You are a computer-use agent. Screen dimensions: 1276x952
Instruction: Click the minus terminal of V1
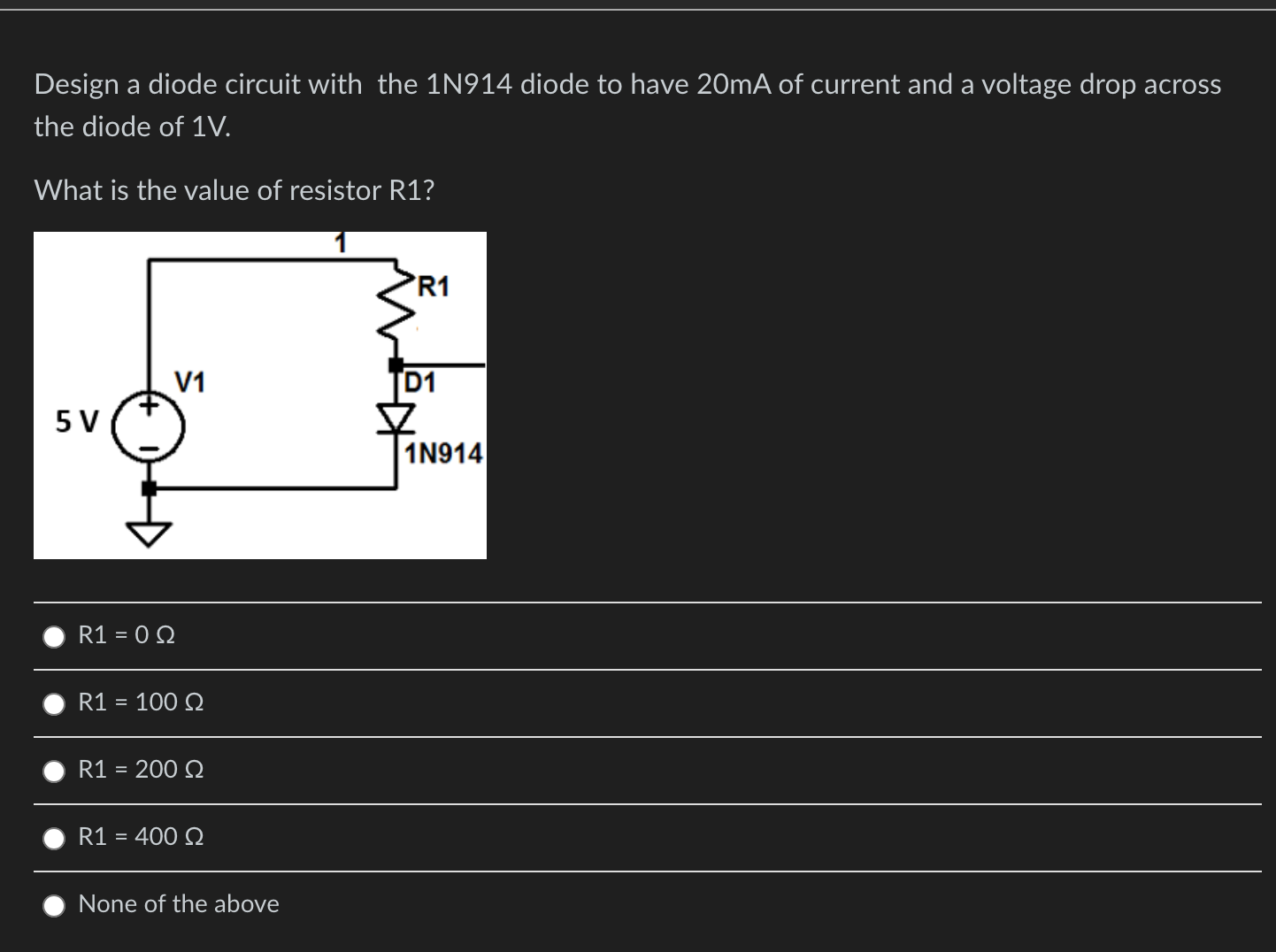pyautogui.click(x=149, y=447)
